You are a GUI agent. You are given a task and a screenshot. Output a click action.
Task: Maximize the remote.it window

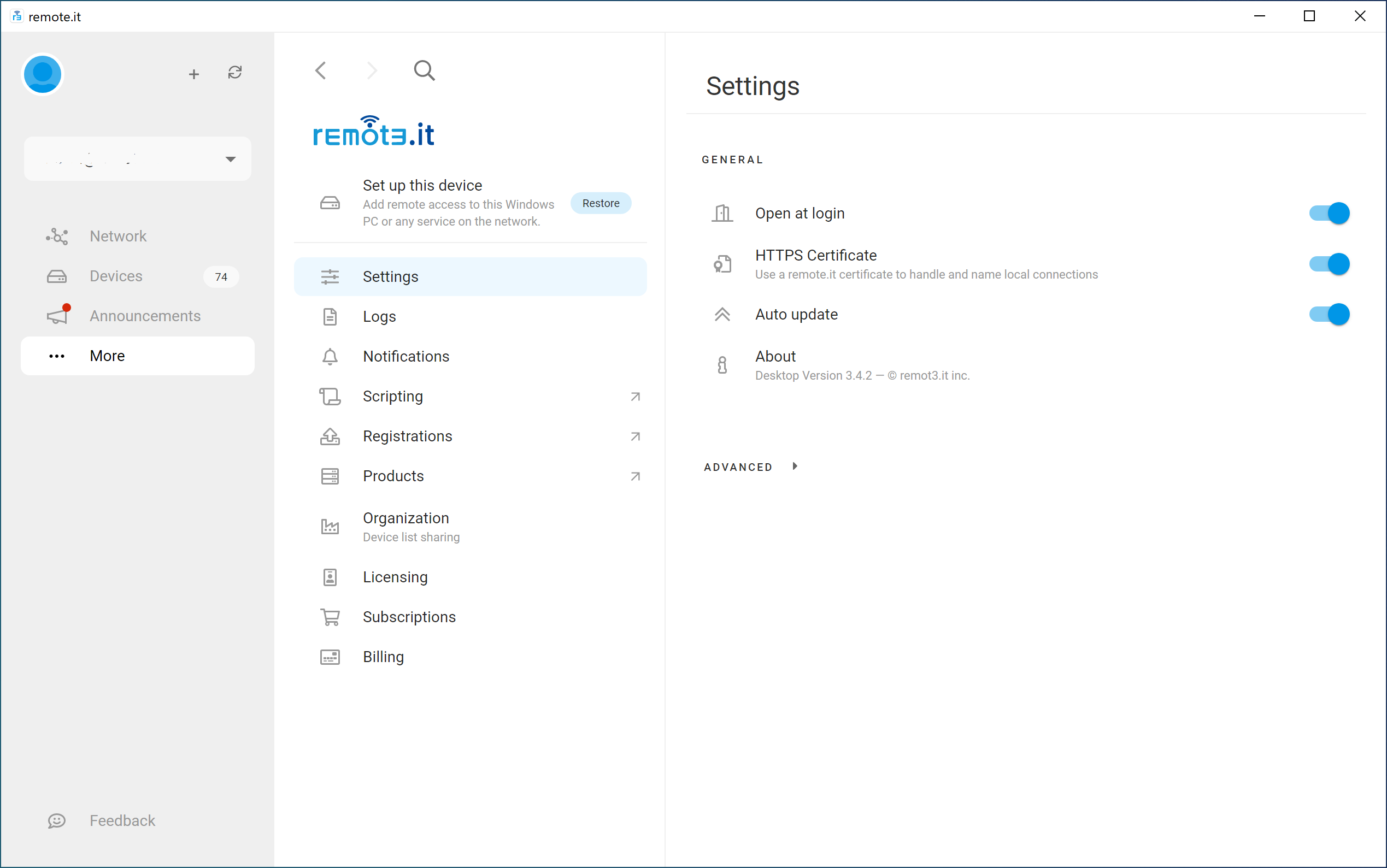1309,16
